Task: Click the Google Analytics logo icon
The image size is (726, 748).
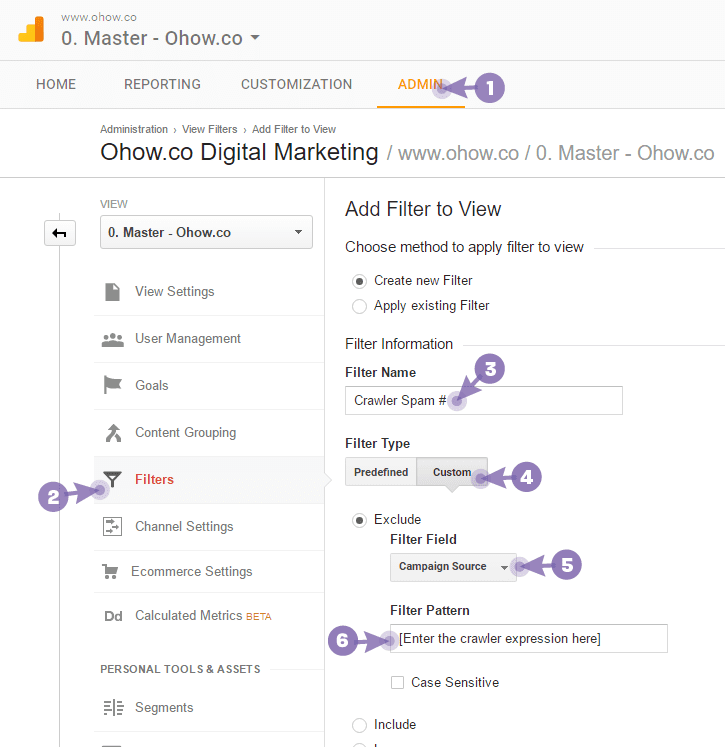Action: coord(31,30)
